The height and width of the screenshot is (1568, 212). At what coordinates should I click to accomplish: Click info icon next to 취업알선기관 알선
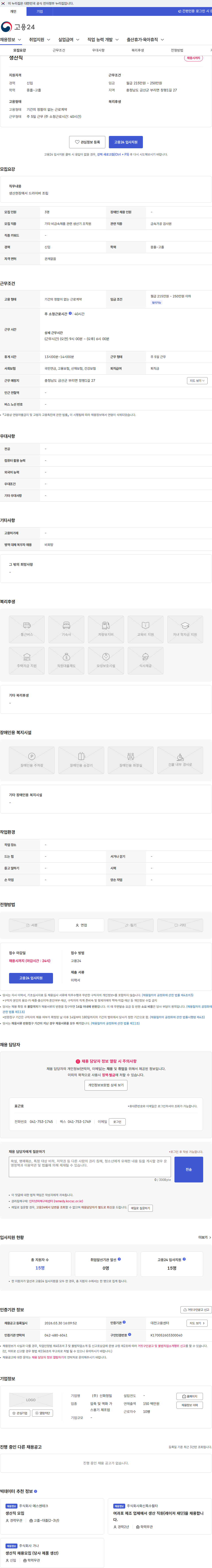(119, 1259)
